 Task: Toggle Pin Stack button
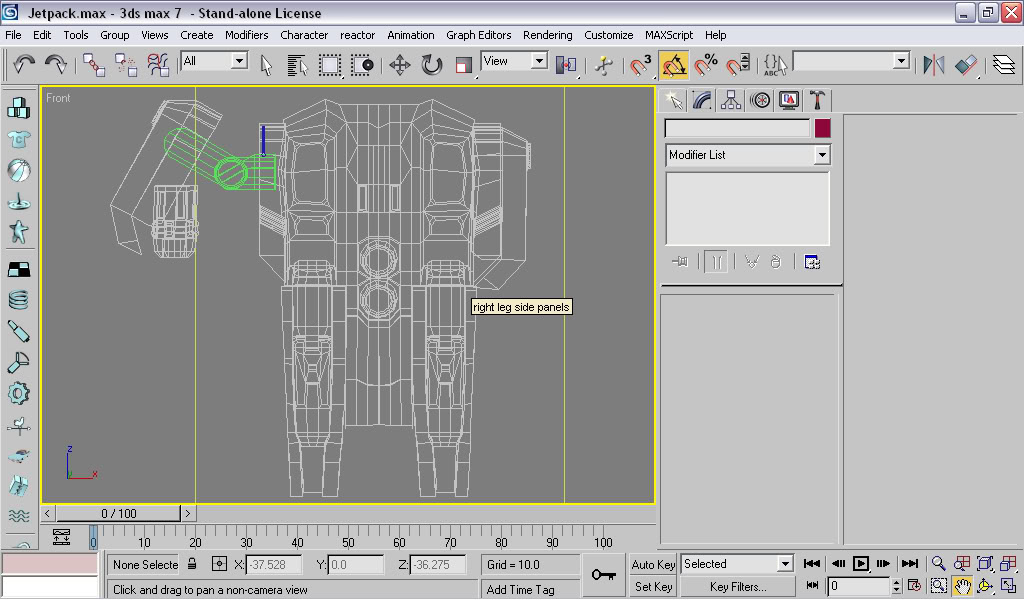coord(680,262)
